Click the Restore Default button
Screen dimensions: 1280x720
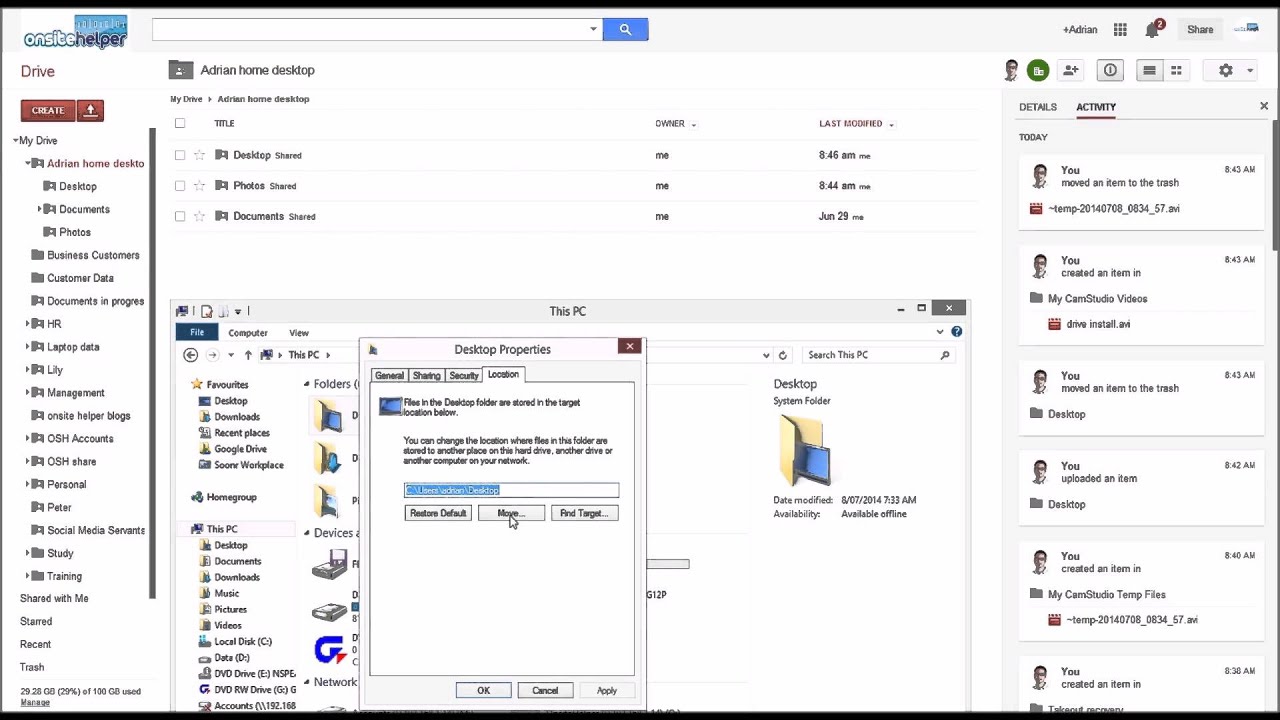click(x=438, y=513)
